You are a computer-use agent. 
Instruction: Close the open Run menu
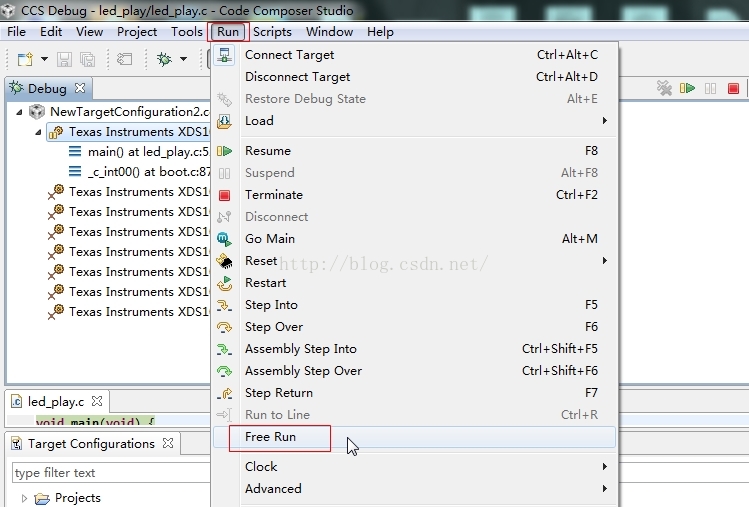[x=228, y=32]
